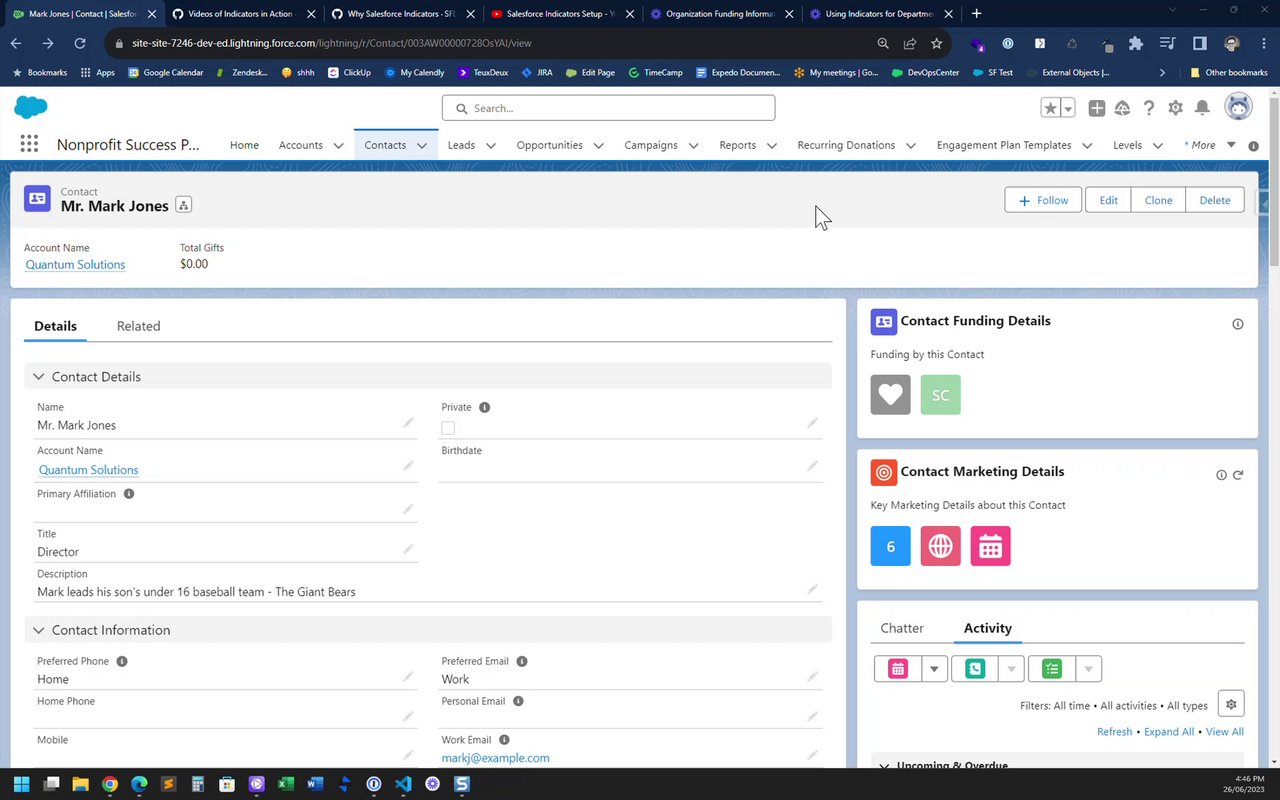
Task: Click Expand All in activity timeline
Action: point(1169,732)
